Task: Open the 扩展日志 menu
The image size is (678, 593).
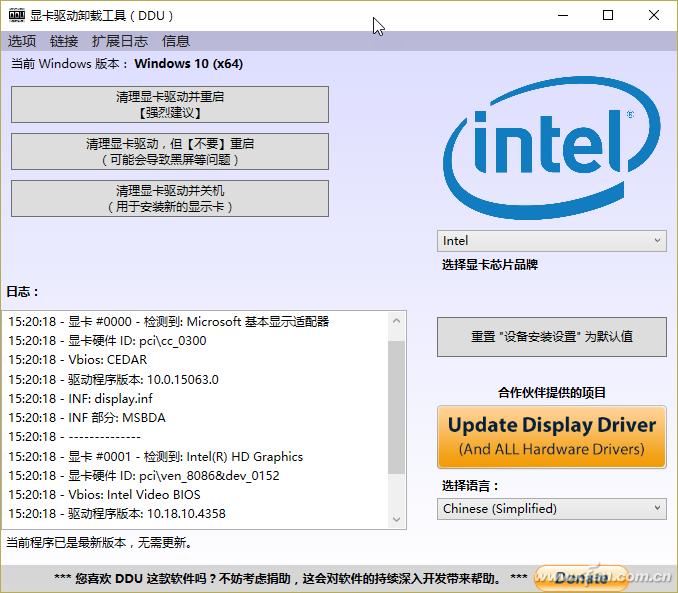Action: tap(120, 41)
